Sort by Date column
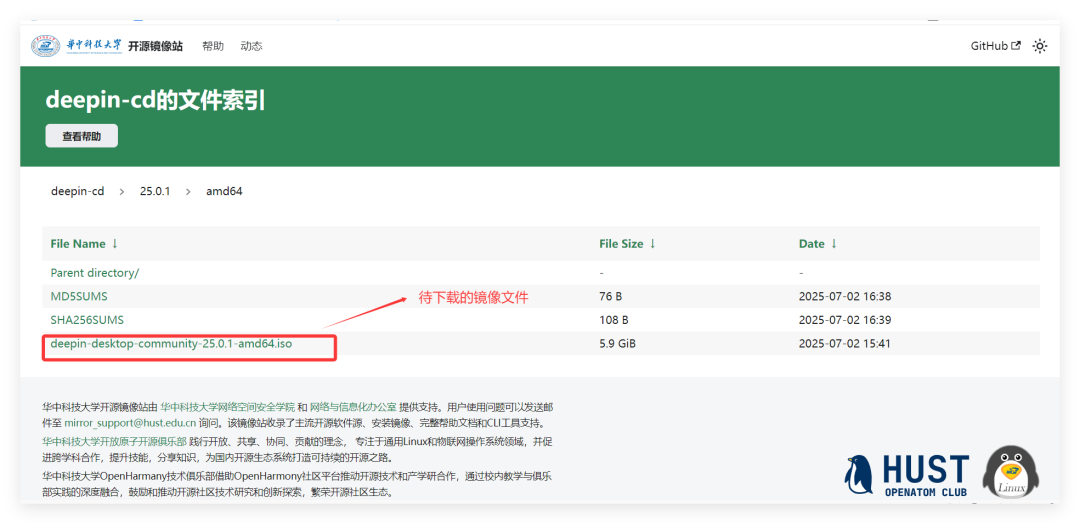This screenshot has width=1080, height=524. pos(818,244)
